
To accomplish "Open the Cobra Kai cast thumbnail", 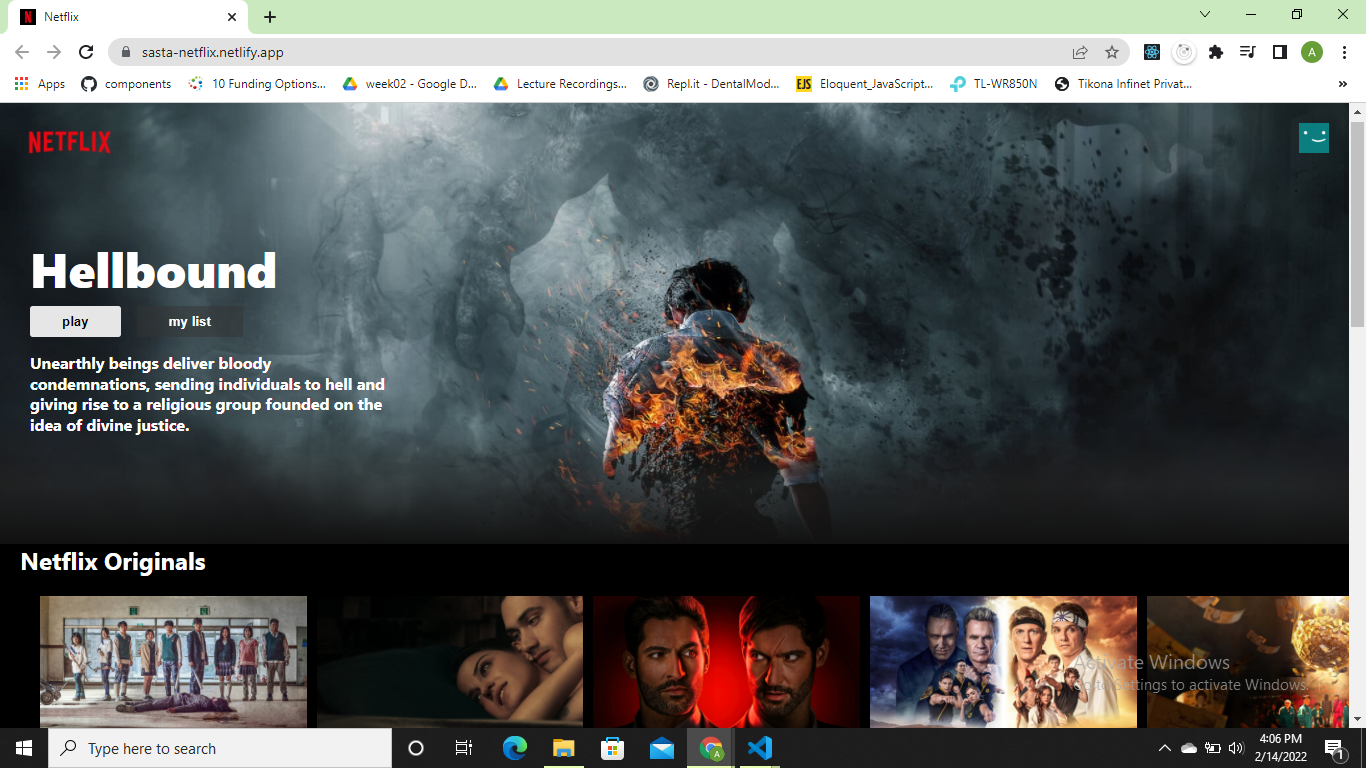I will tap(1003, 662).
